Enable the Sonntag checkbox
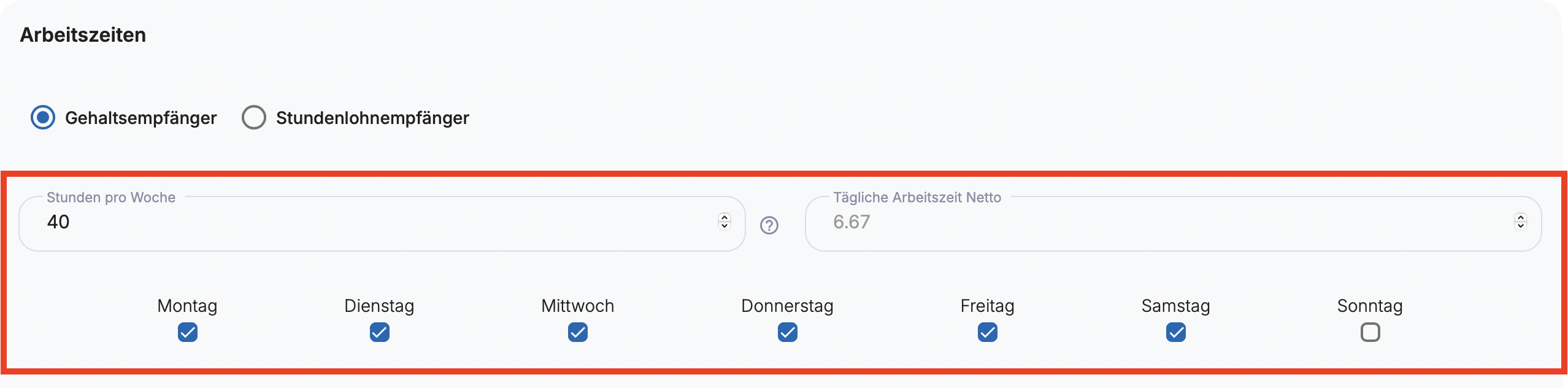 click(1370, 332)
